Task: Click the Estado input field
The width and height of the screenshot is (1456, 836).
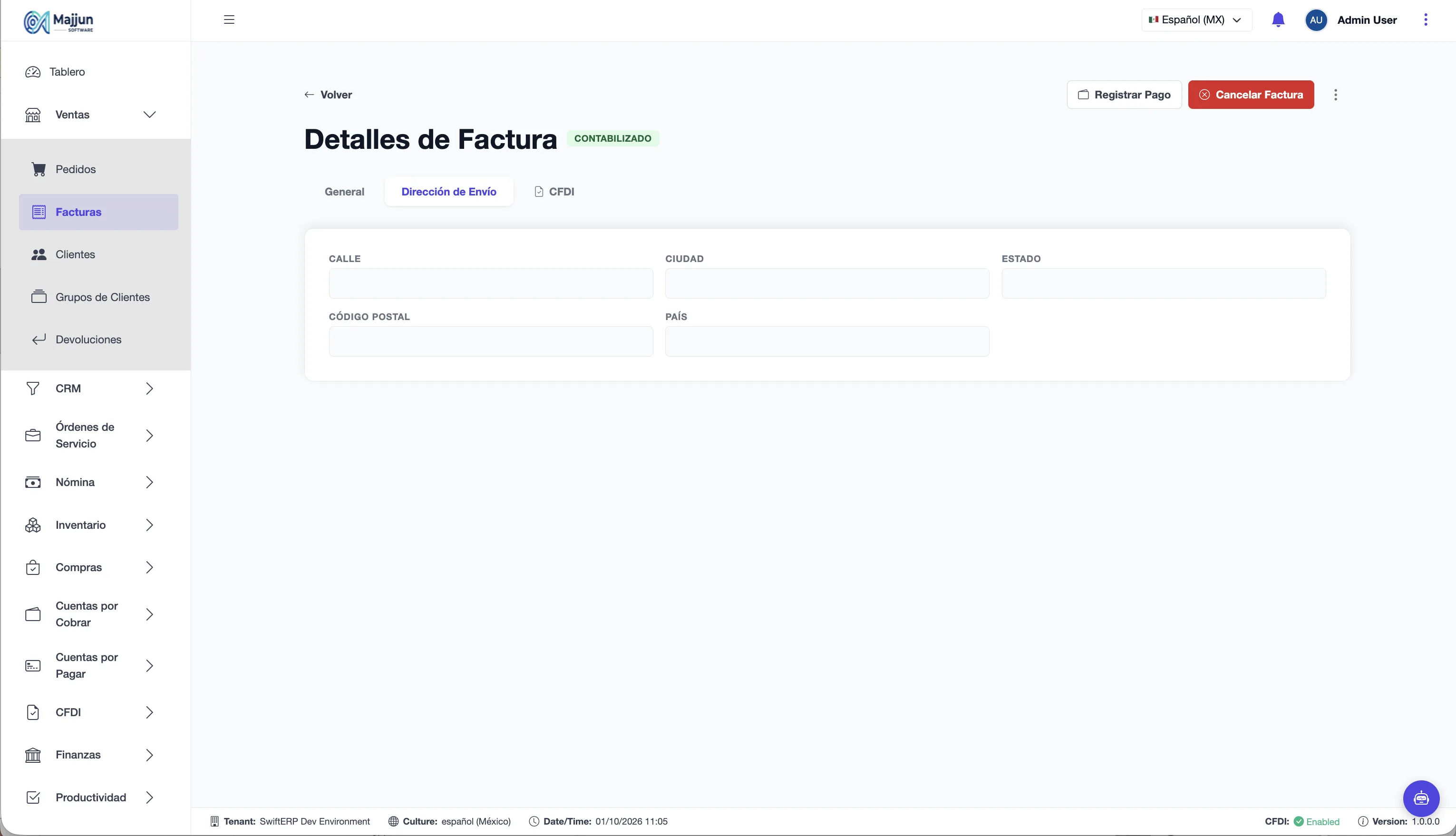Action: point(1164,283)
